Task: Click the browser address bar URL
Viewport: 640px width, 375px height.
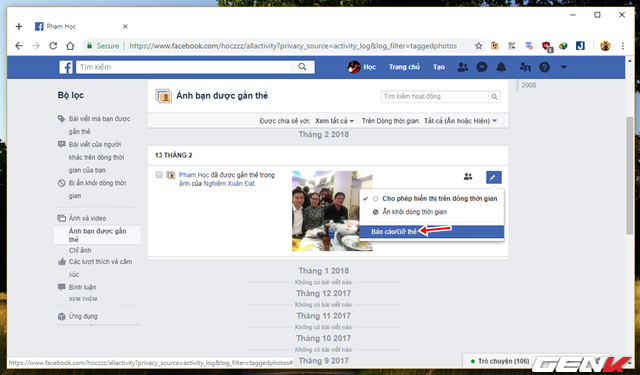Action: pos(293,46)
